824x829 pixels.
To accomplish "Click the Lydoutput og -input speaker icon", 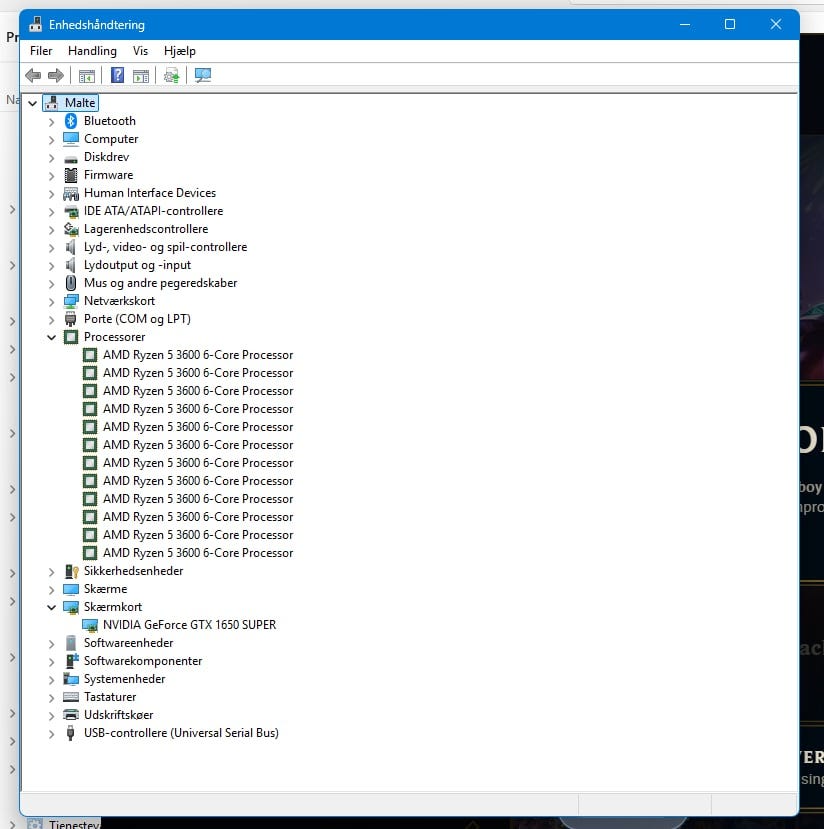I will (x=71, y=265).
